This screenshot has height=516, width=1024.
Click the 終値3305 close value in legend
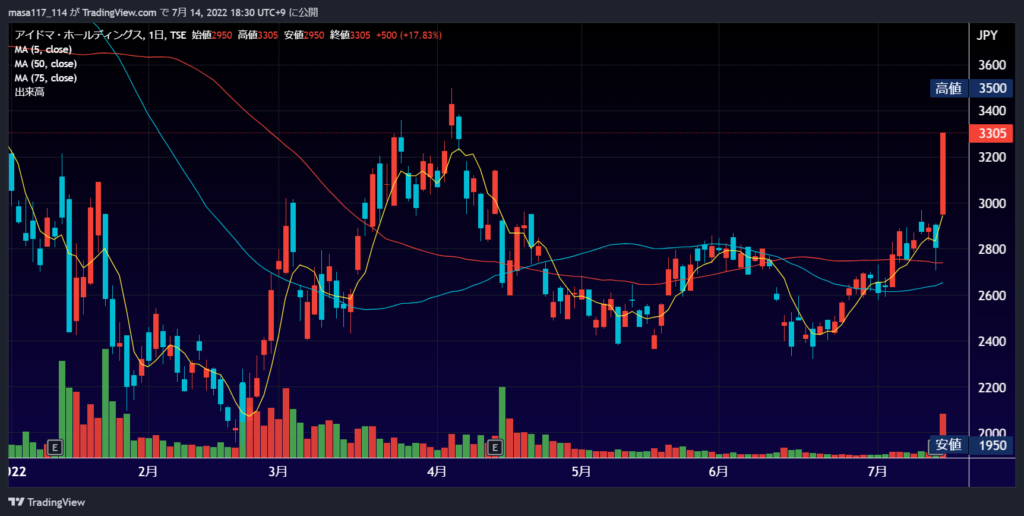click(351, 35)
